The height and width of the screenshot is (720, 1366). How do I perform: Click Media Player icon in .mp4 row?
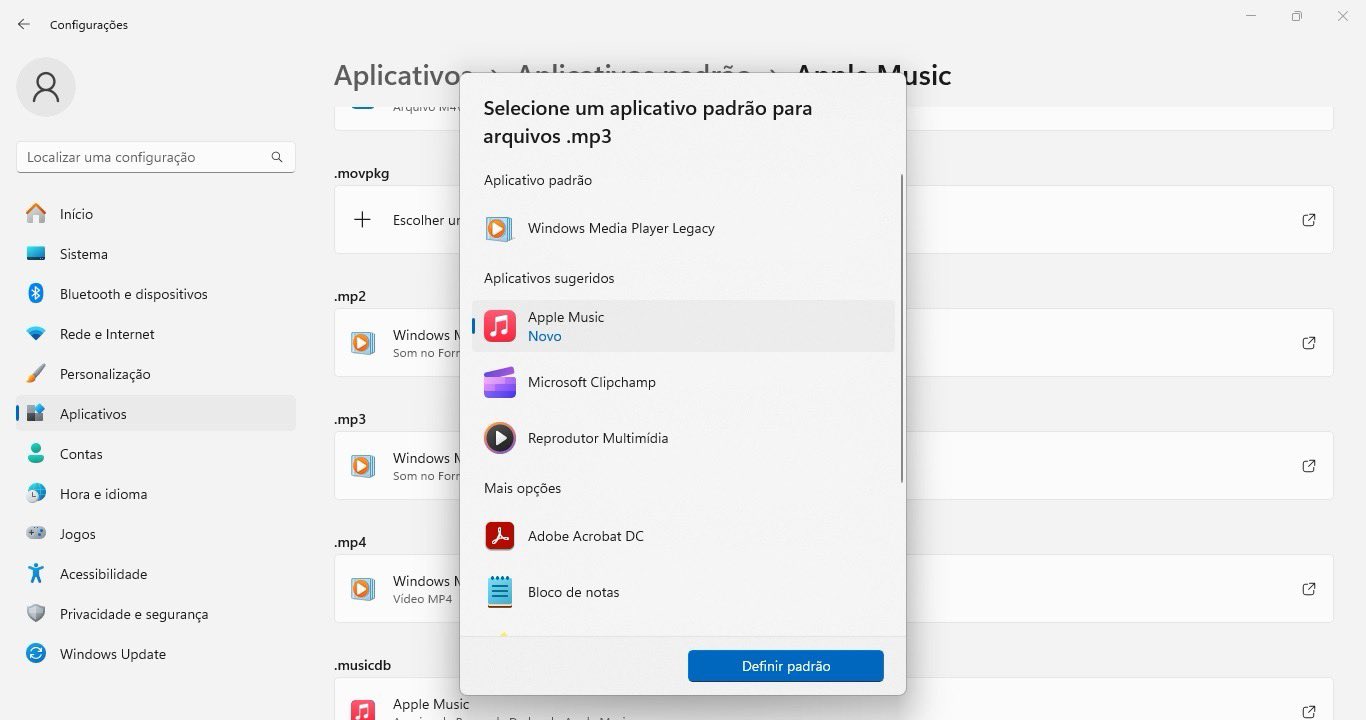click(x=363, y=589)
